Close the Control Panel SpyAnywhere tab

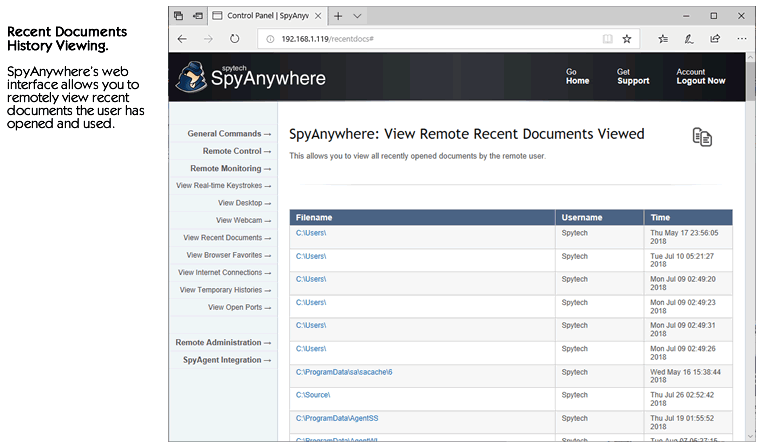(x=318, y=16)
